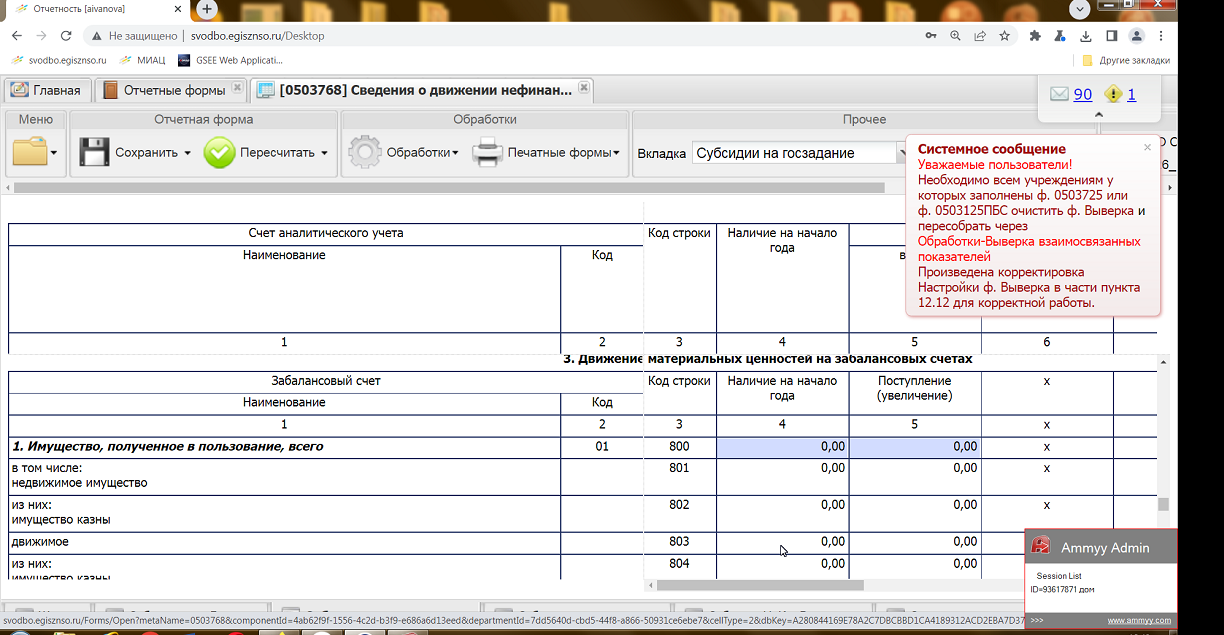Image resolution: width=1224 pixels, height=635 pixels.
Task: Open the www.ammyy.com link
Action: (x=1138, y=621)
